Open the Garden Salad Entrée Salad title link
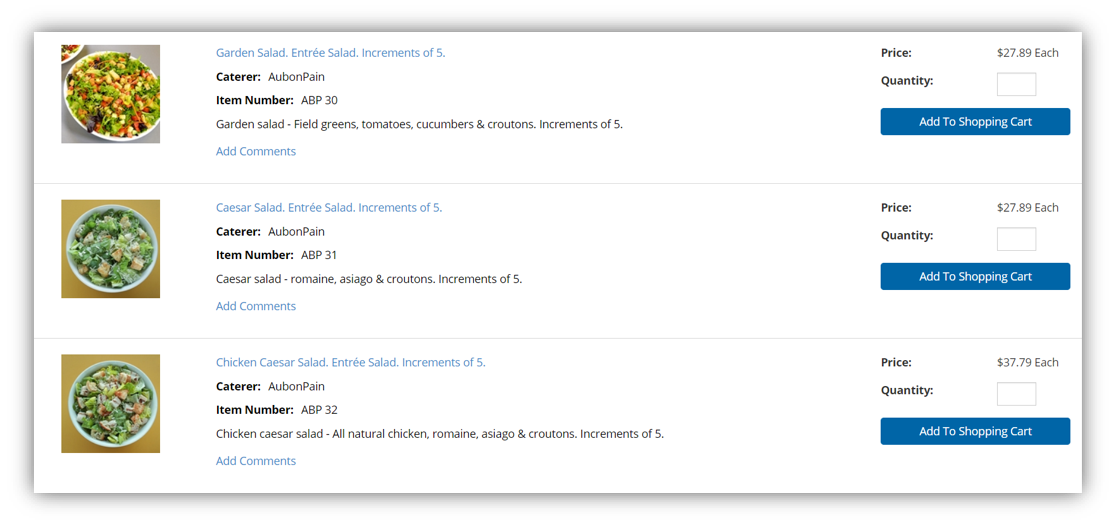 330,52
